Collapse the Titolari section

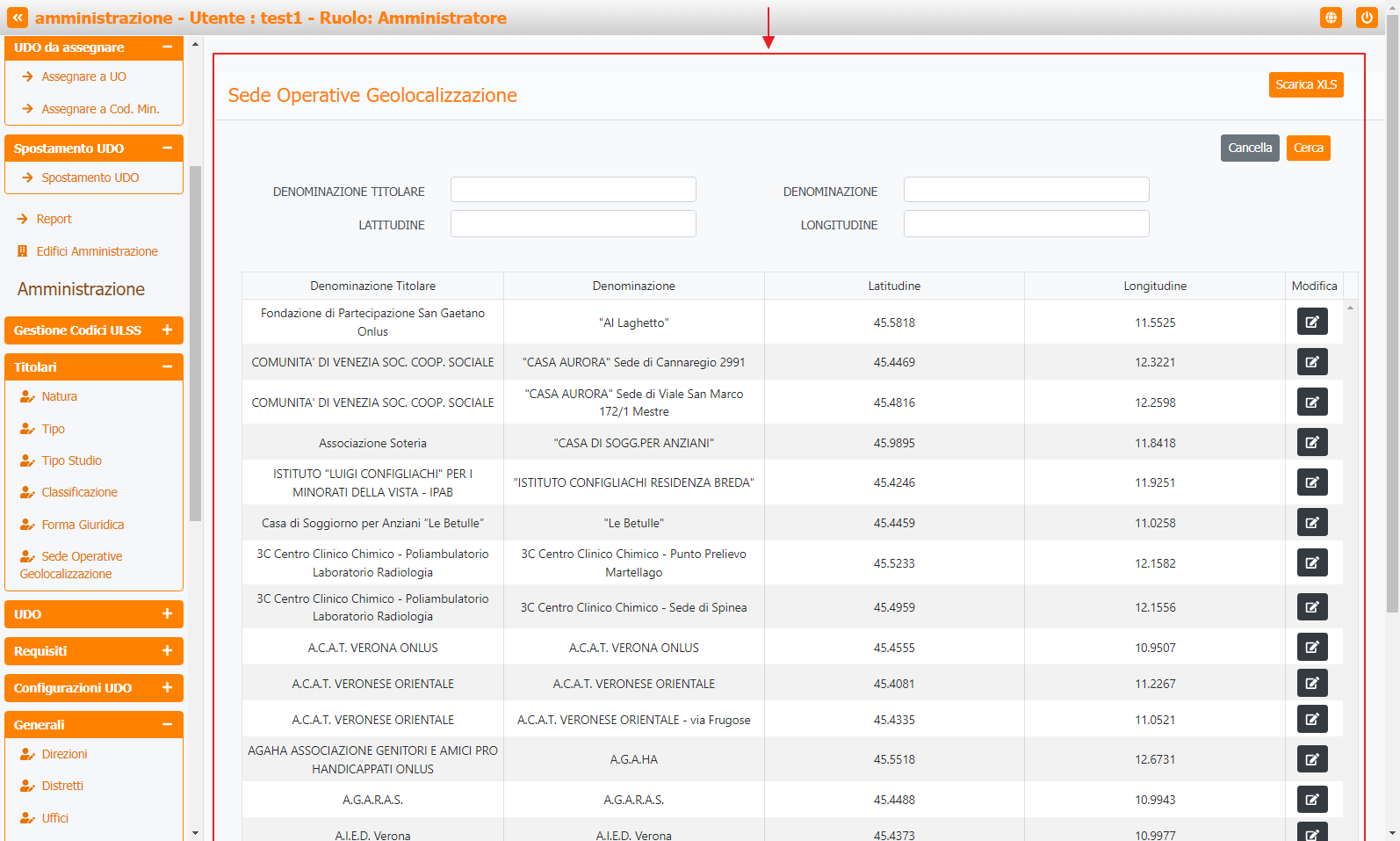pos(167,367)
